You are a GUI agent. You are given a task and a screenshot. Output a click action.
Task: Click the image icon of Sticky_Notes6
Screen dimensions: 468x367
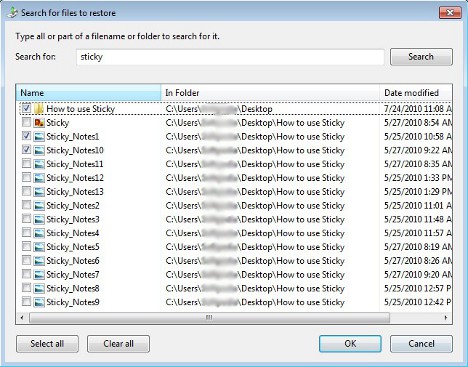(x=39, y=261)
